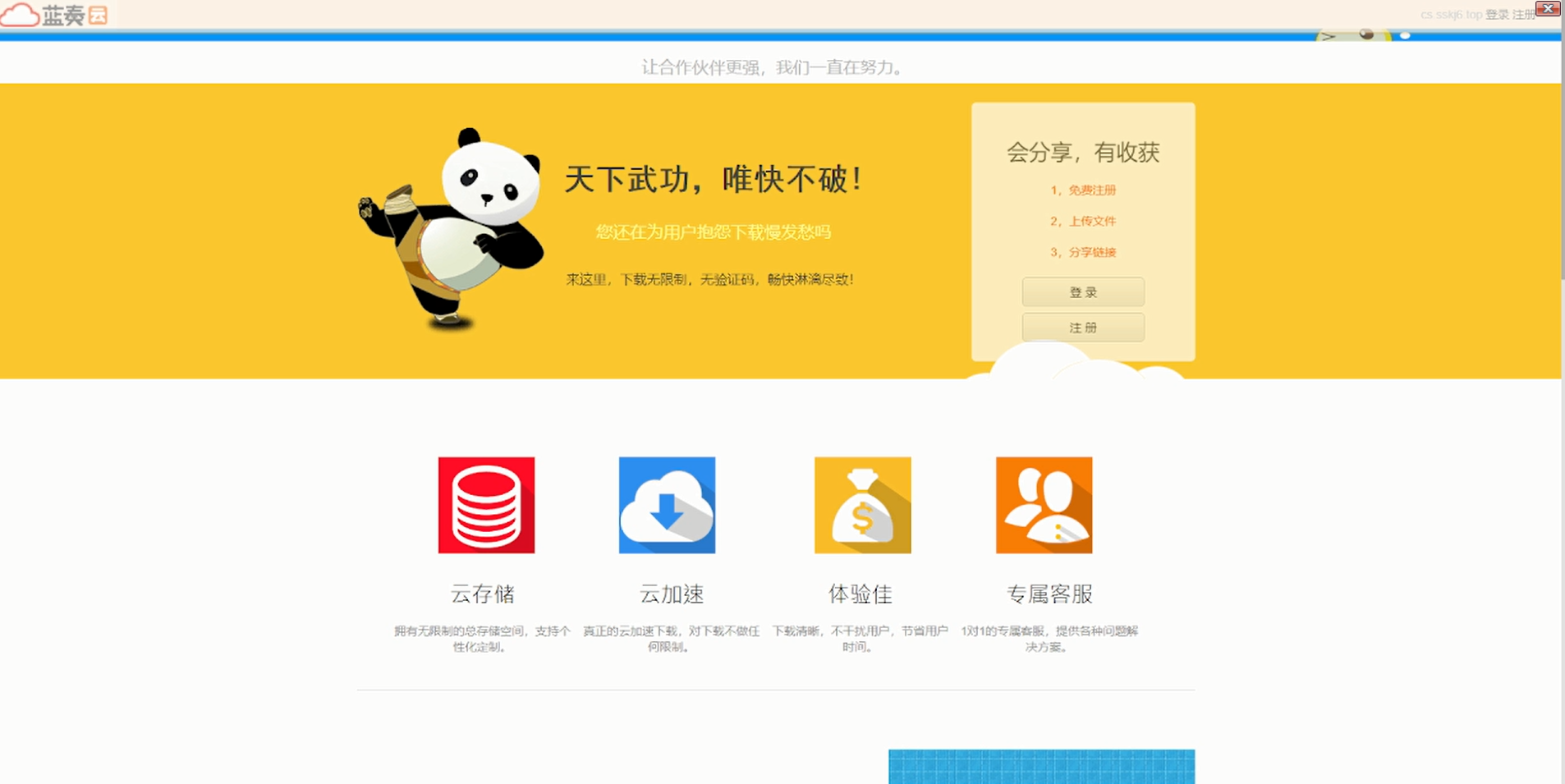This screenshot has height=784, width=1565.
Task: Click the kung fu panda illustration
Action: [452, 230]
